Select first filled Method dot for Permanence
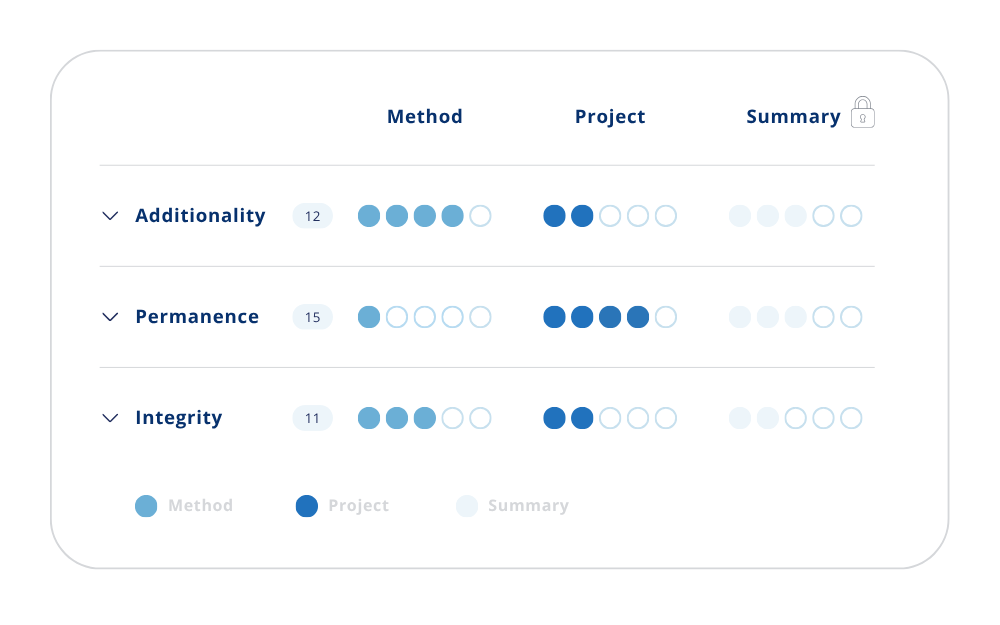The height and width of the screenshot is (625, 1000). [x=369, y=317]
